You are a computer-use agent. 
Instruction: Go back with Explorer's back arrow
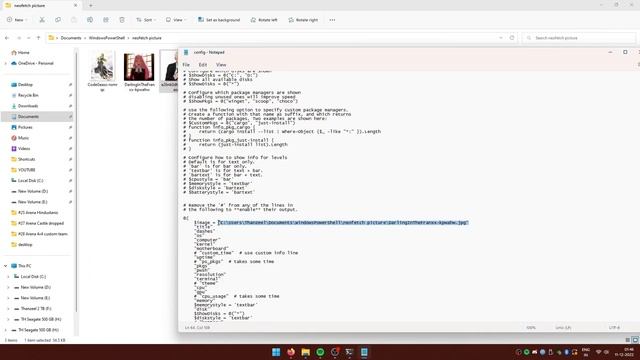(7, 38)
